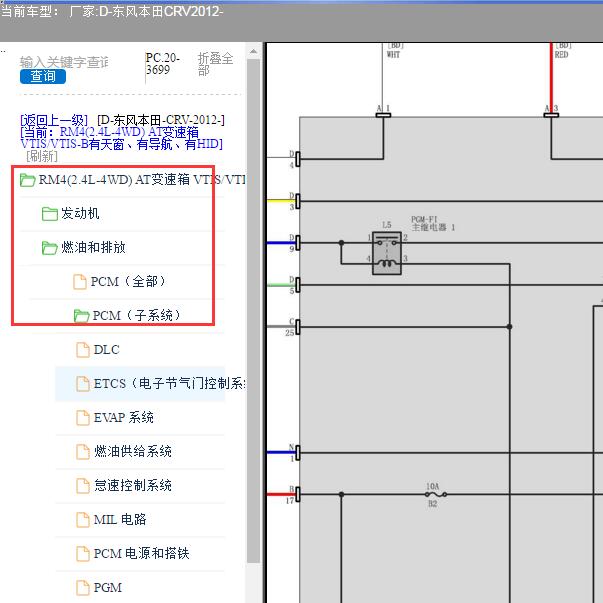
Task: Click the MIL 电路 page icon
Action: pos(83,520)
